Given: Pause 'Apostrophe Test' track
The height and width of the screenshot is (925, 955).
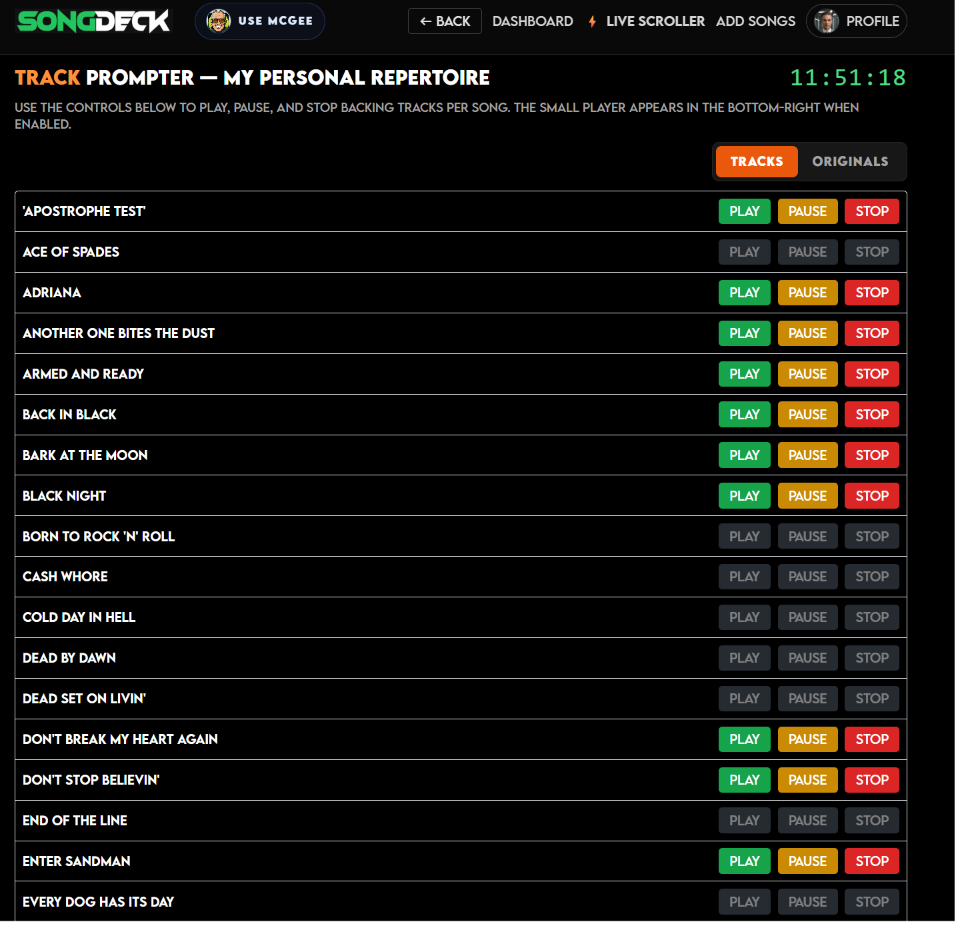Looking at the screenshot, I should click(x=808, y=211).
